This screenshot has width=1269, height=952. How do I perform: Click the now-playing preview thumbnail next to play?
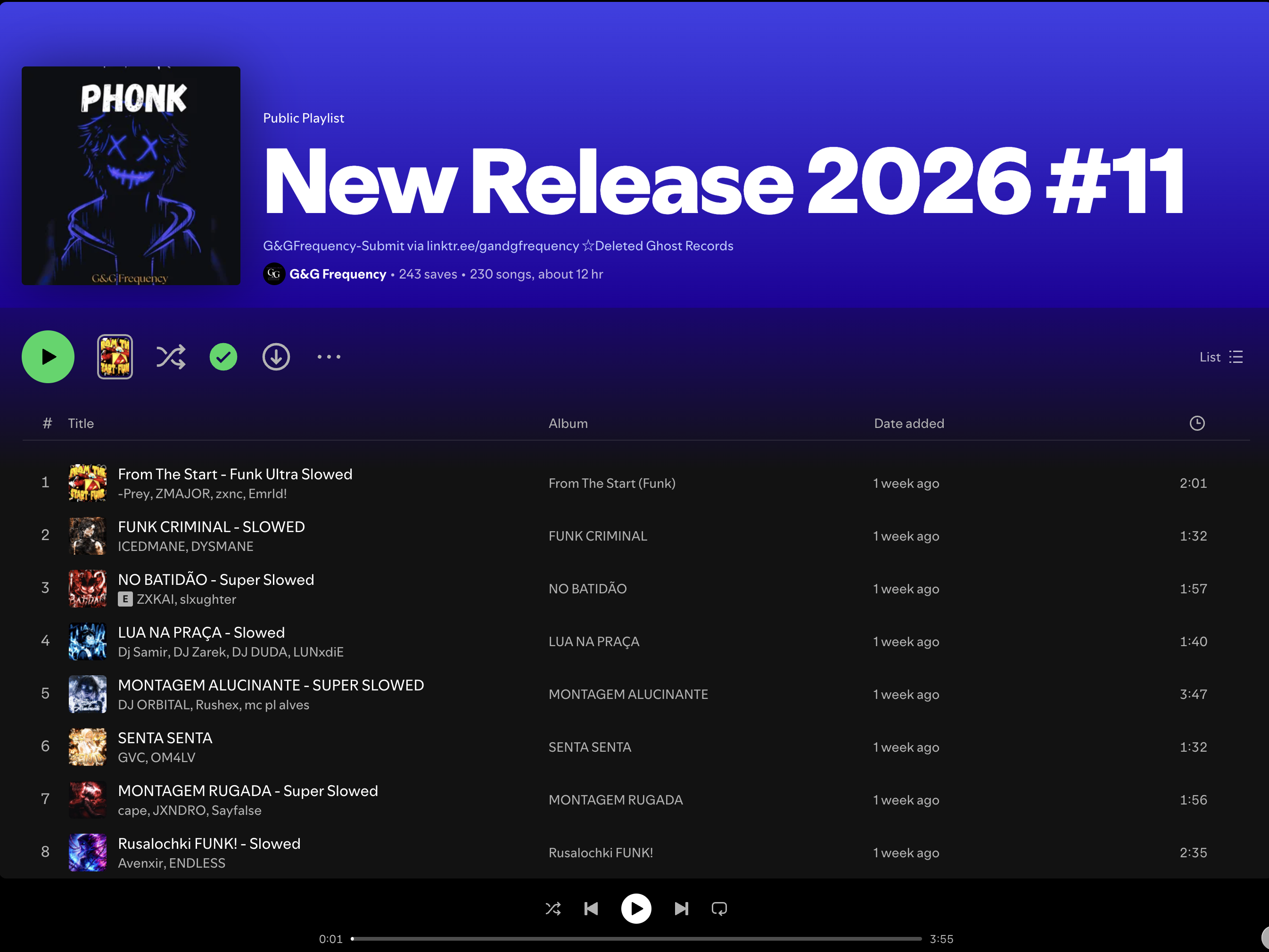pos(115,357)
